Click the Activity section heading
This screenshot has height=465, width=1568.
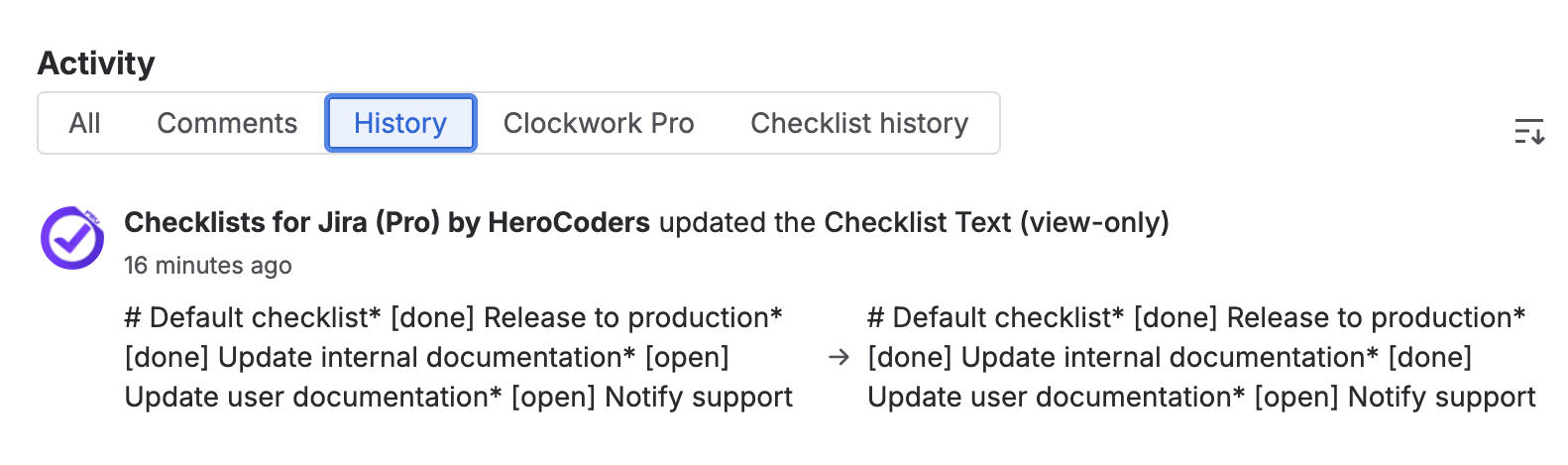[96, 63]
